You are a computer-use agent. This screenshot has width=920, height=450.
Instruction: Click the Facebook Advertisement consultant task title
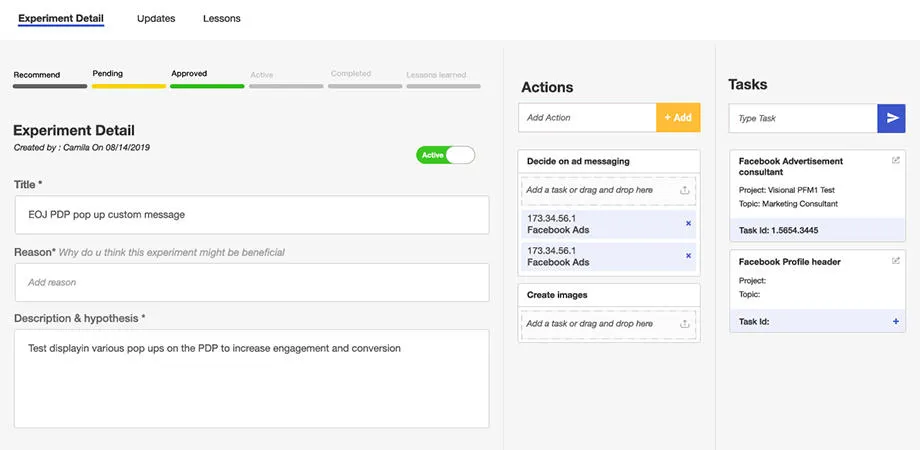(x=790, y=167)
